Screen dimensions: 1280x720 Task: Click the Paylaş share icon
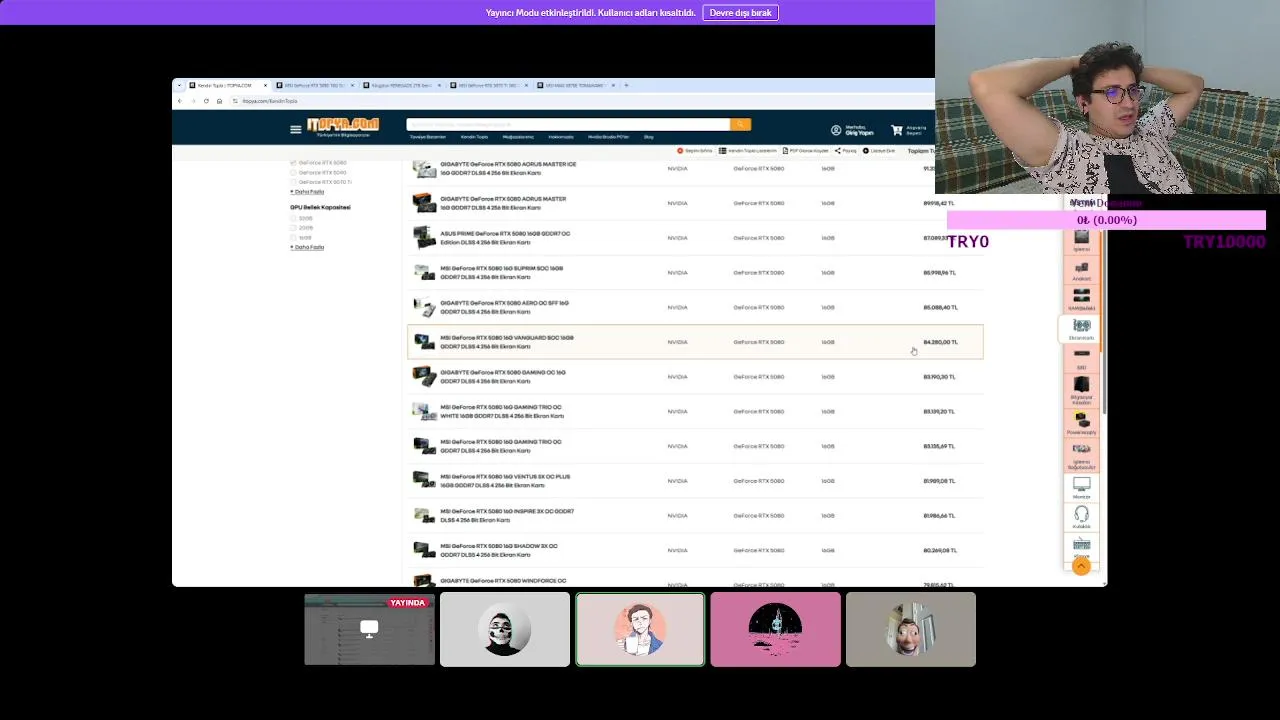pos(838,151)
